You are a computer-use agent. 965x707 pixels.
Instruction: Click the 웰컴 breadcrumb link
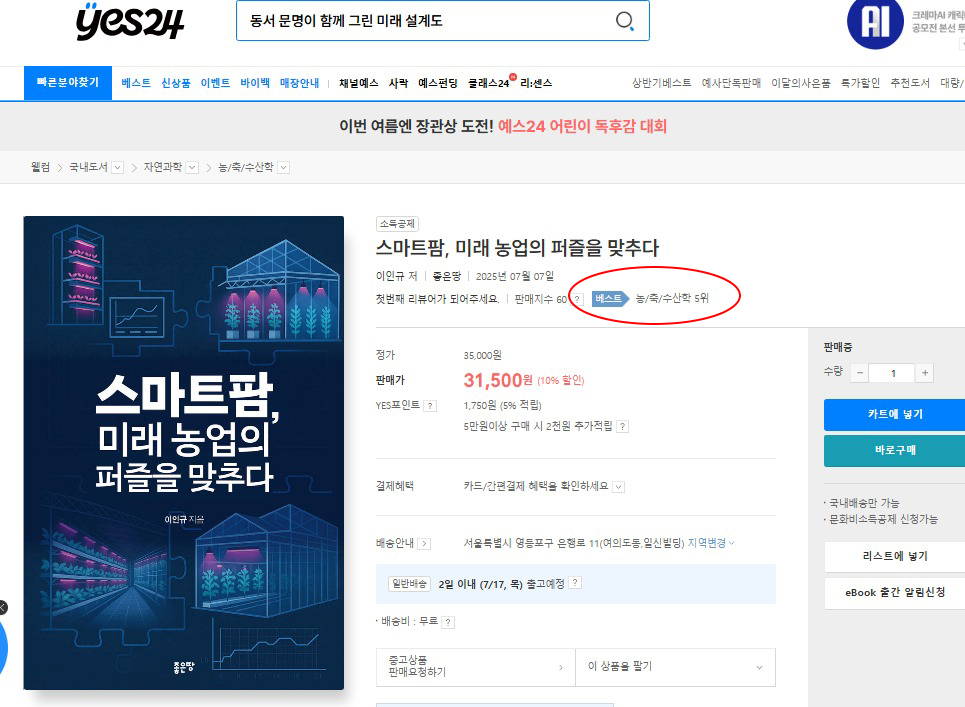click(41, 167)
